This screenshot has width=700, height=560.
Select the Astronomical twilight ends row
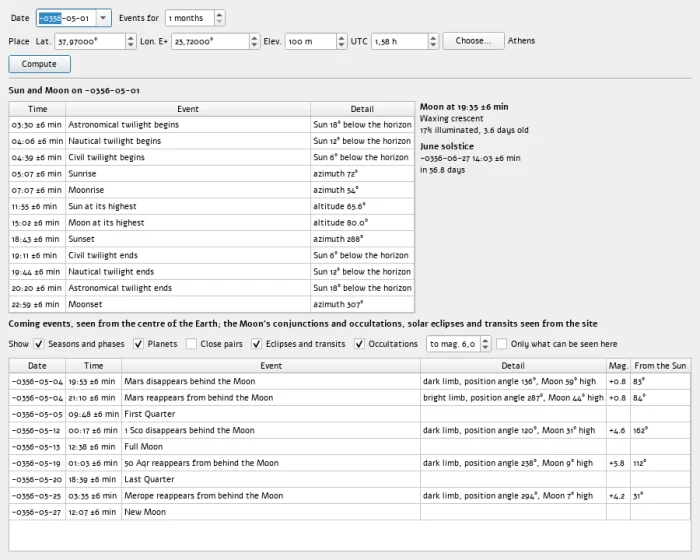pyautogui.click(x=212, y=288)
